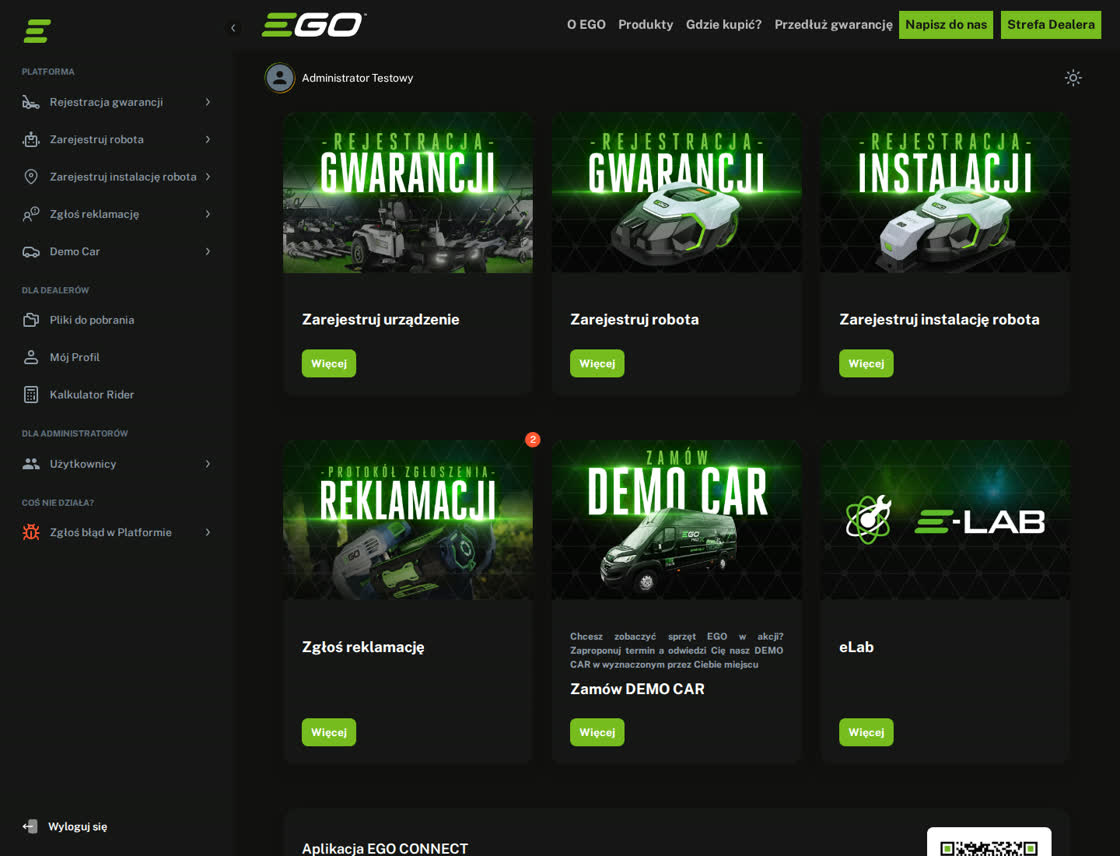This screenshot has height=856, width=1120.
Task: Expand Rejestracja gwarancji submenu chevron
Action: pyautogui.click(x=208, y=102)
